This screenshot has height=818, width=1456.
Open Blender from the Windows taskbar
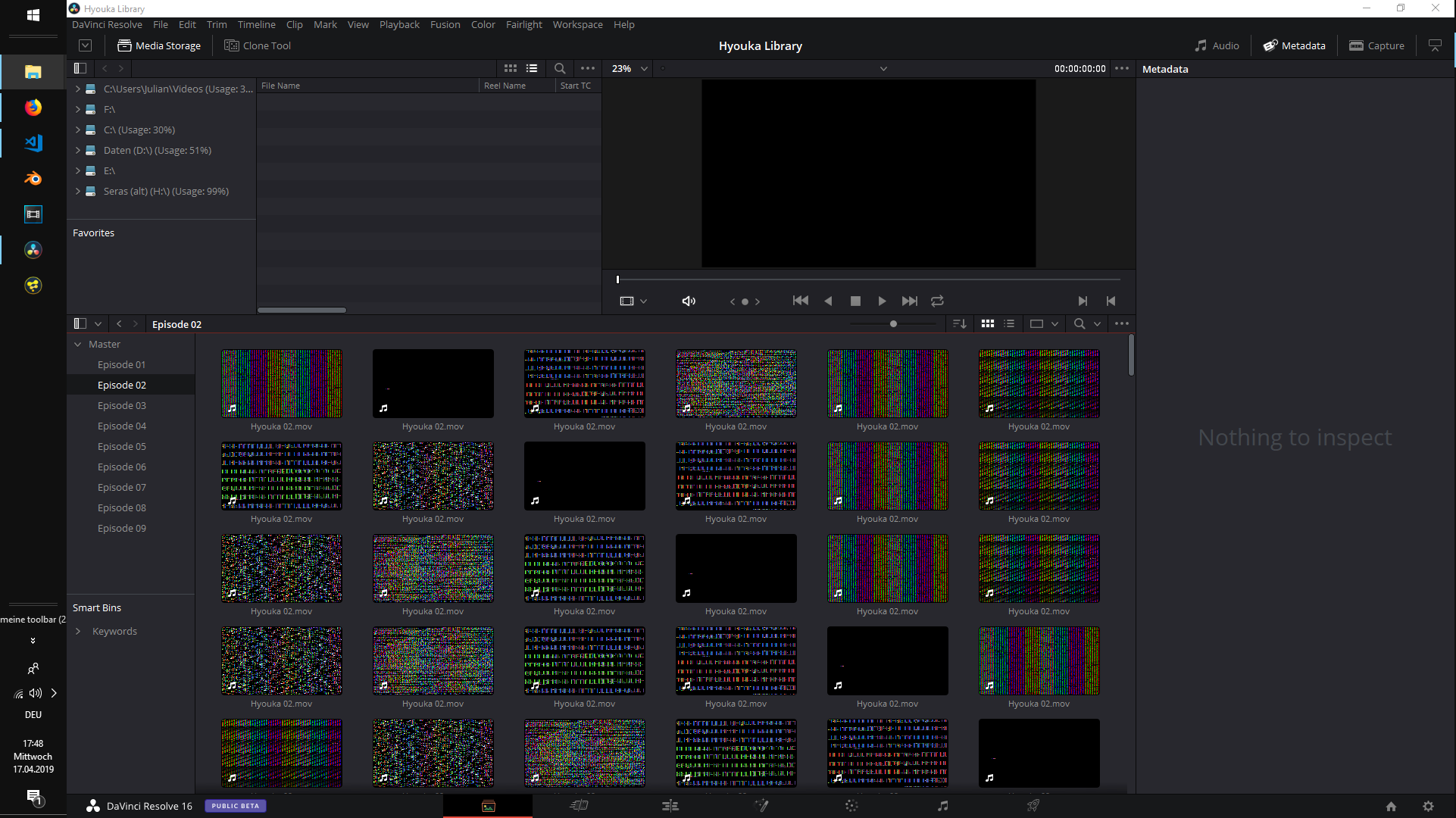coord(33,179)
